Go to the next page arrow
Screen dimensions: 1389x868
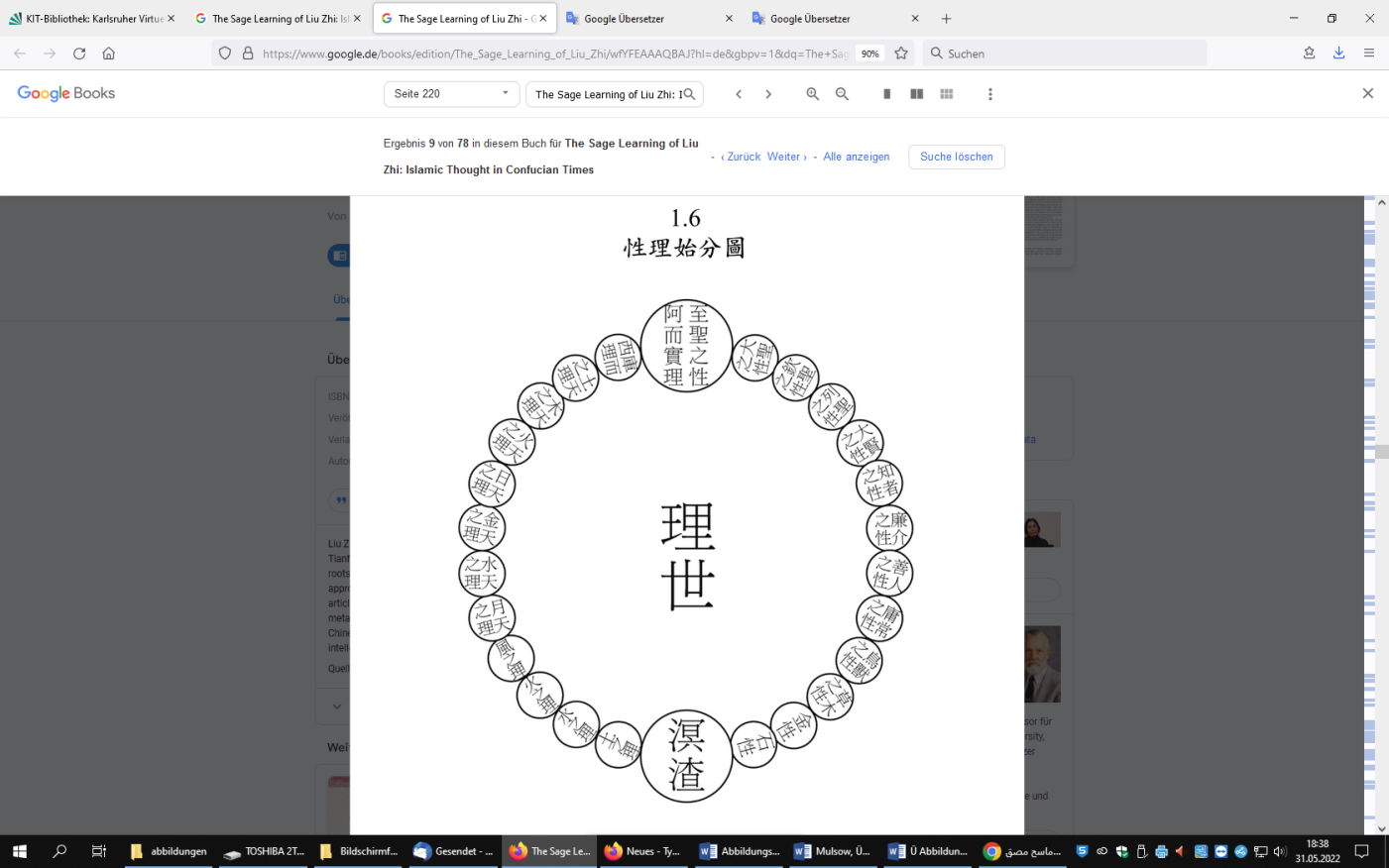pos(768,94)
